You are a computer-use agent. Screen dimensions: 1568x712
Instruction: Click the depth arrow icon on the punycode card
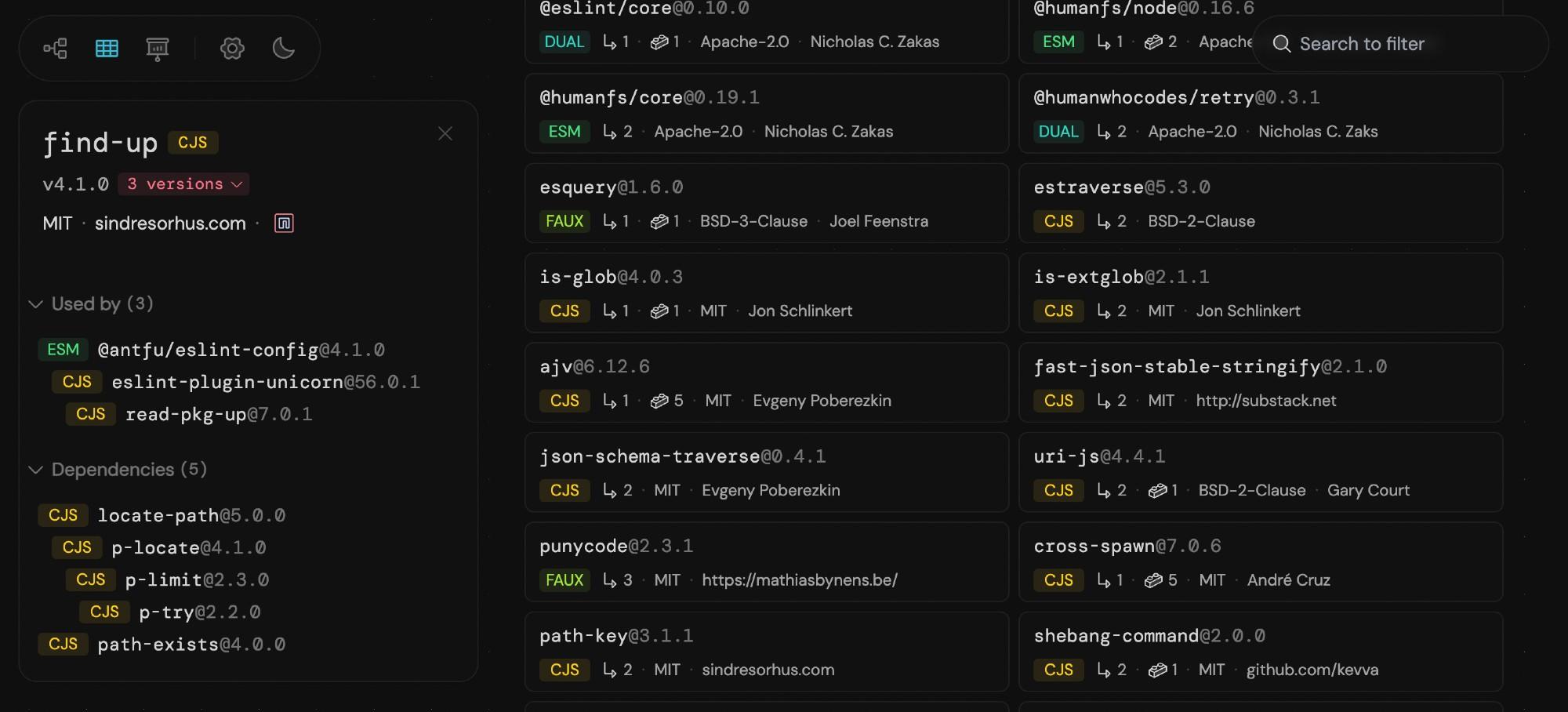tap(610, 580)
